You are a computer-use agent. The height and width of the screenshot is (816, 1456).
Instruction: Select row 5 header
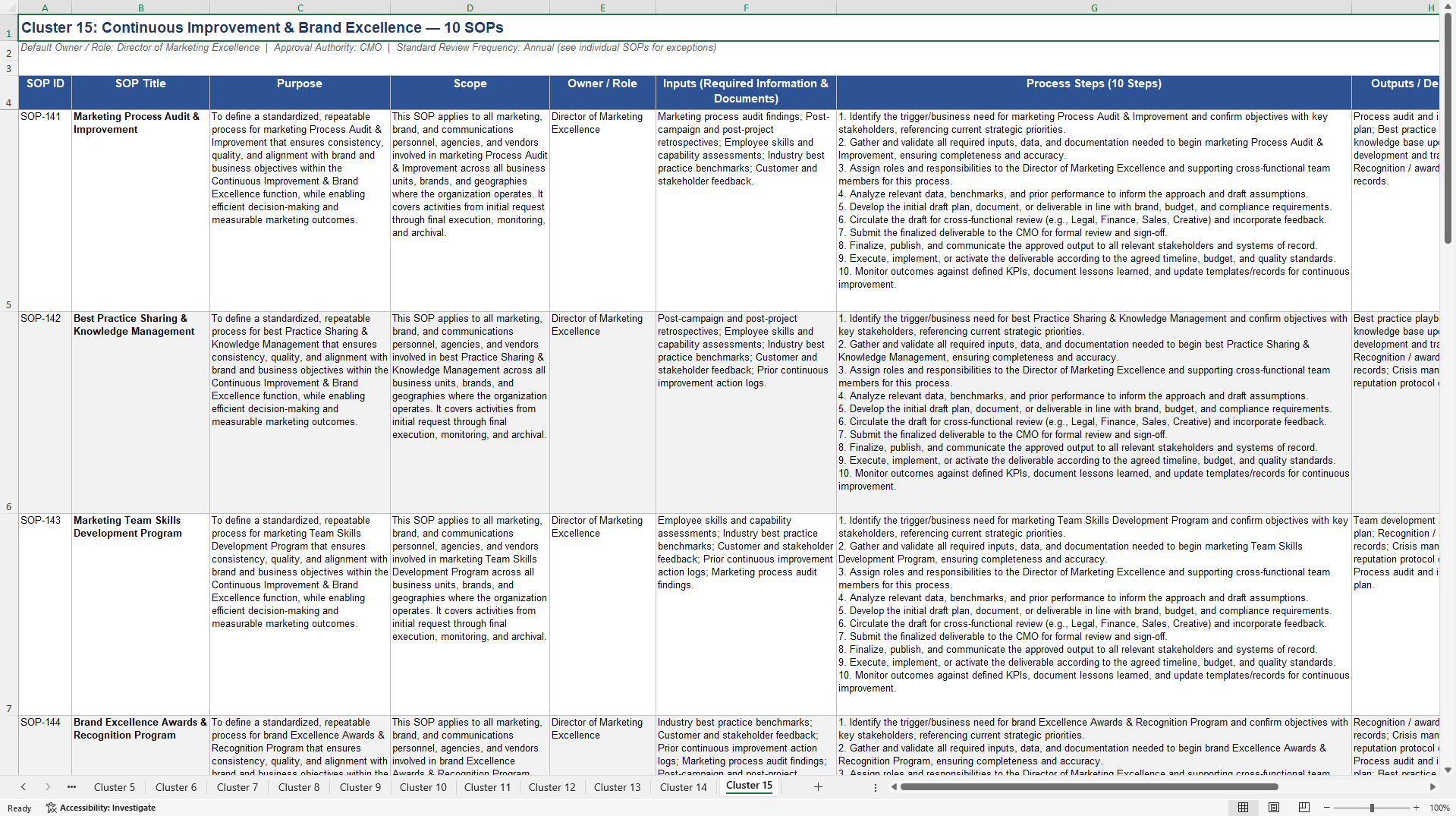tap(9, 210)
